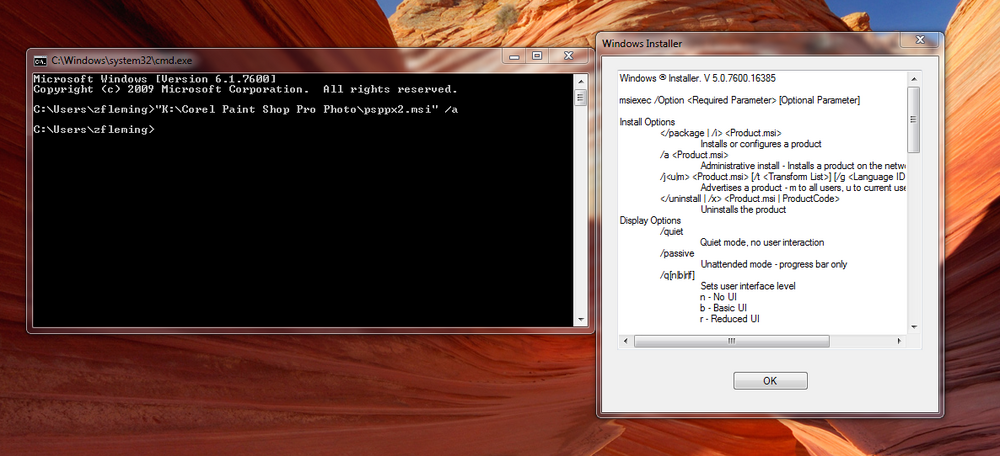Click the last 'C:\Users\zfleming>' prompt line
1000x456 pixels.
94,129
